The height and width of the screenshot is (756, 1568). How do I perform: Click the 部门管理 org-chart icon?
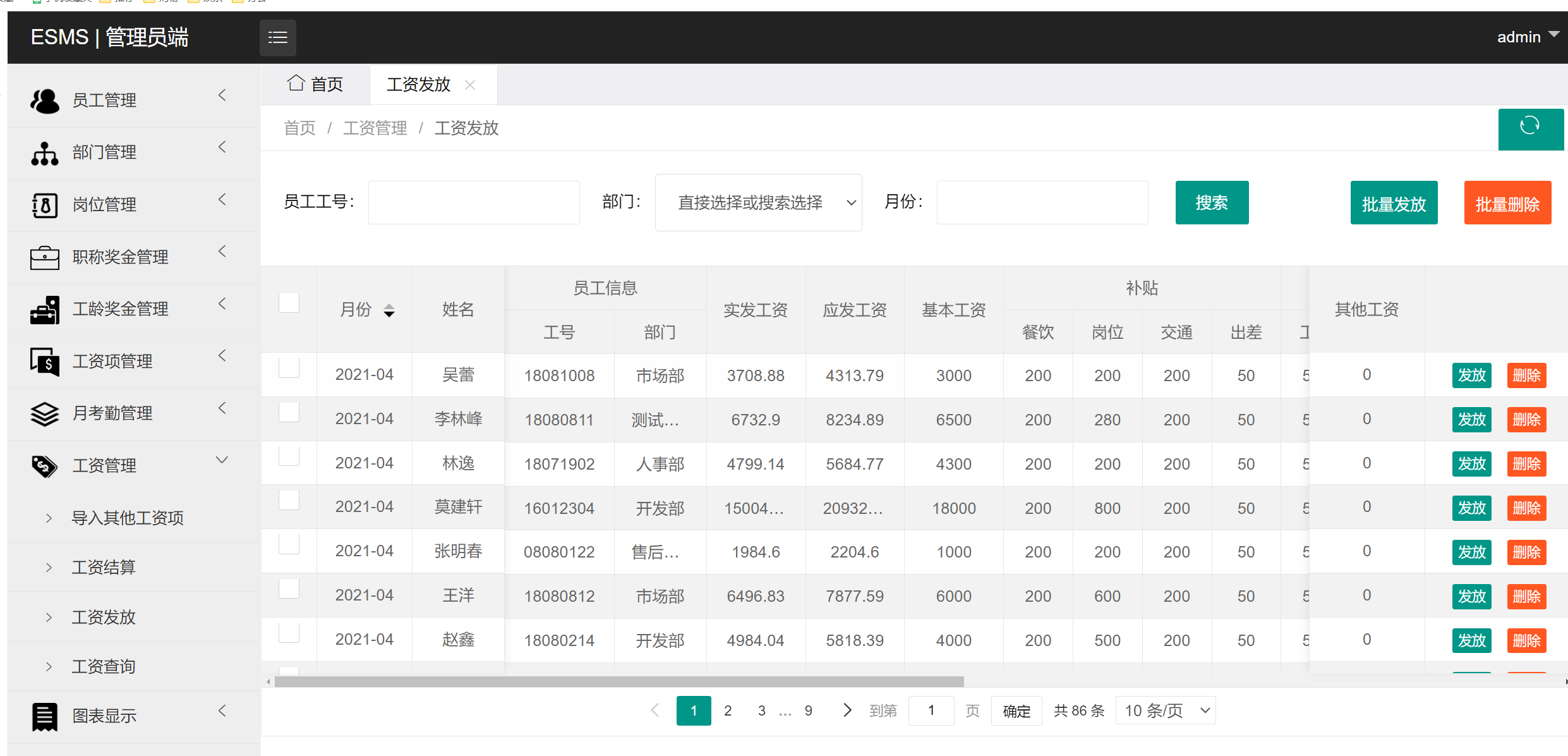tap(44, 153)
